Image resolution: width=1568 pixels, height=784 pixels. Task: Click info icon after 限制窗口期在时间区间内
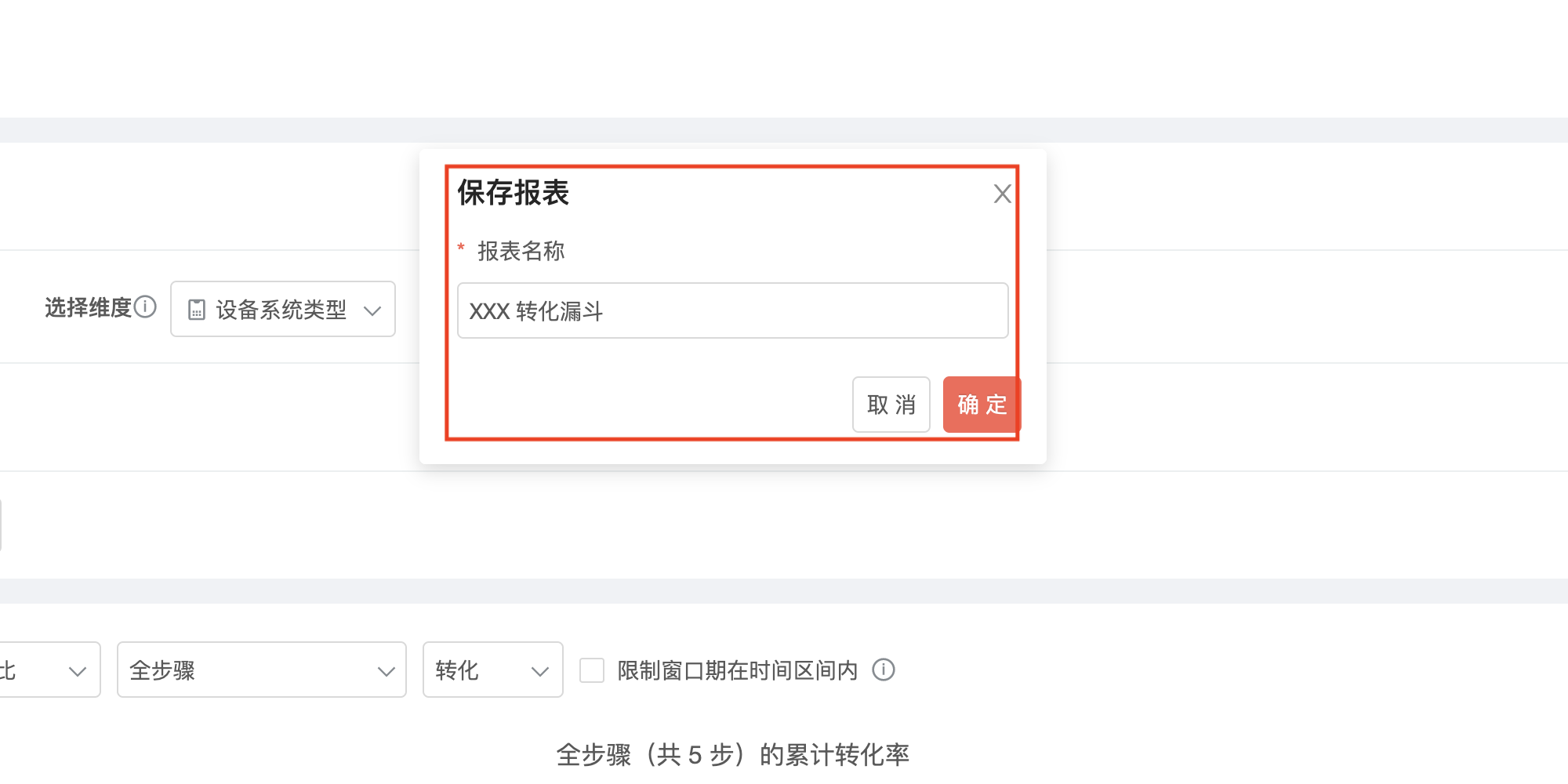884,670
